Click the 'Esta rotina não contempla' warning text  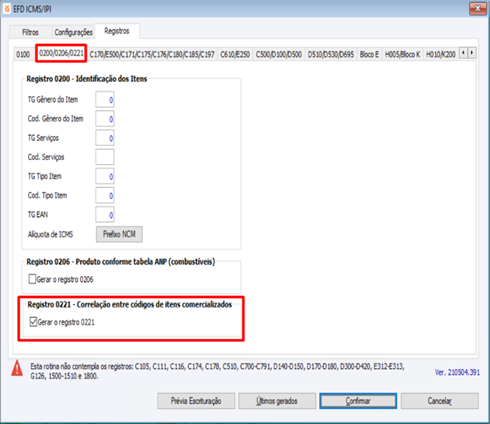pyautogui.click(x=217, y=371)
